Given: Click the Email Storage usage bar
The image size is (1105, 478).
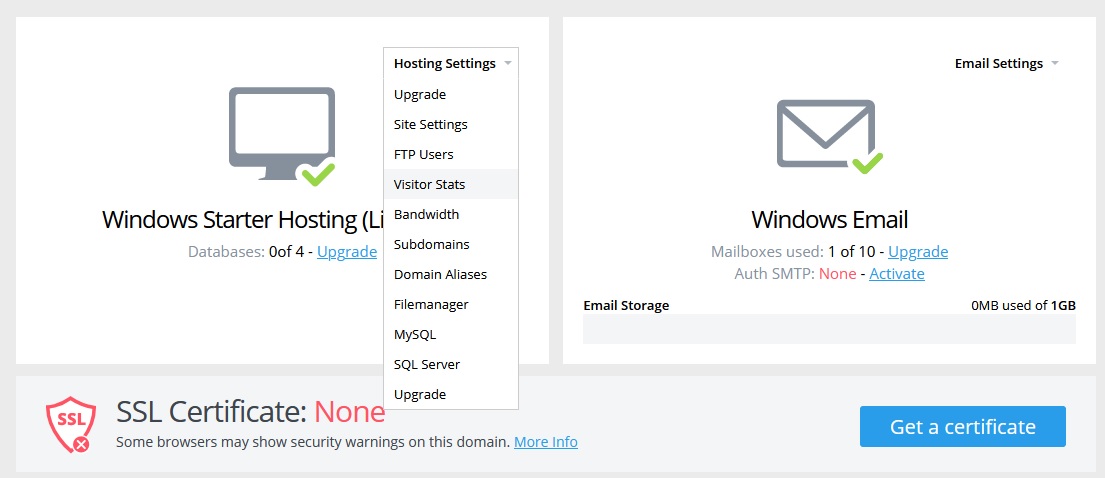Looking at the screenshot, I should (829, 329).
